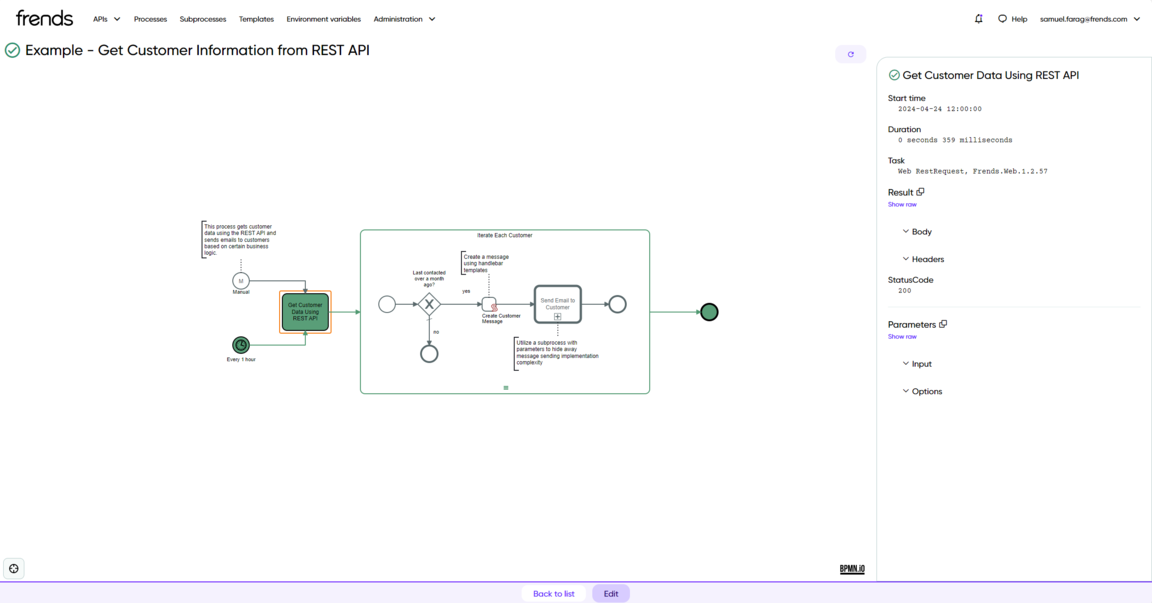Click the Duration value 0 seconds 359 milliseconds

[x=955, y=140]
